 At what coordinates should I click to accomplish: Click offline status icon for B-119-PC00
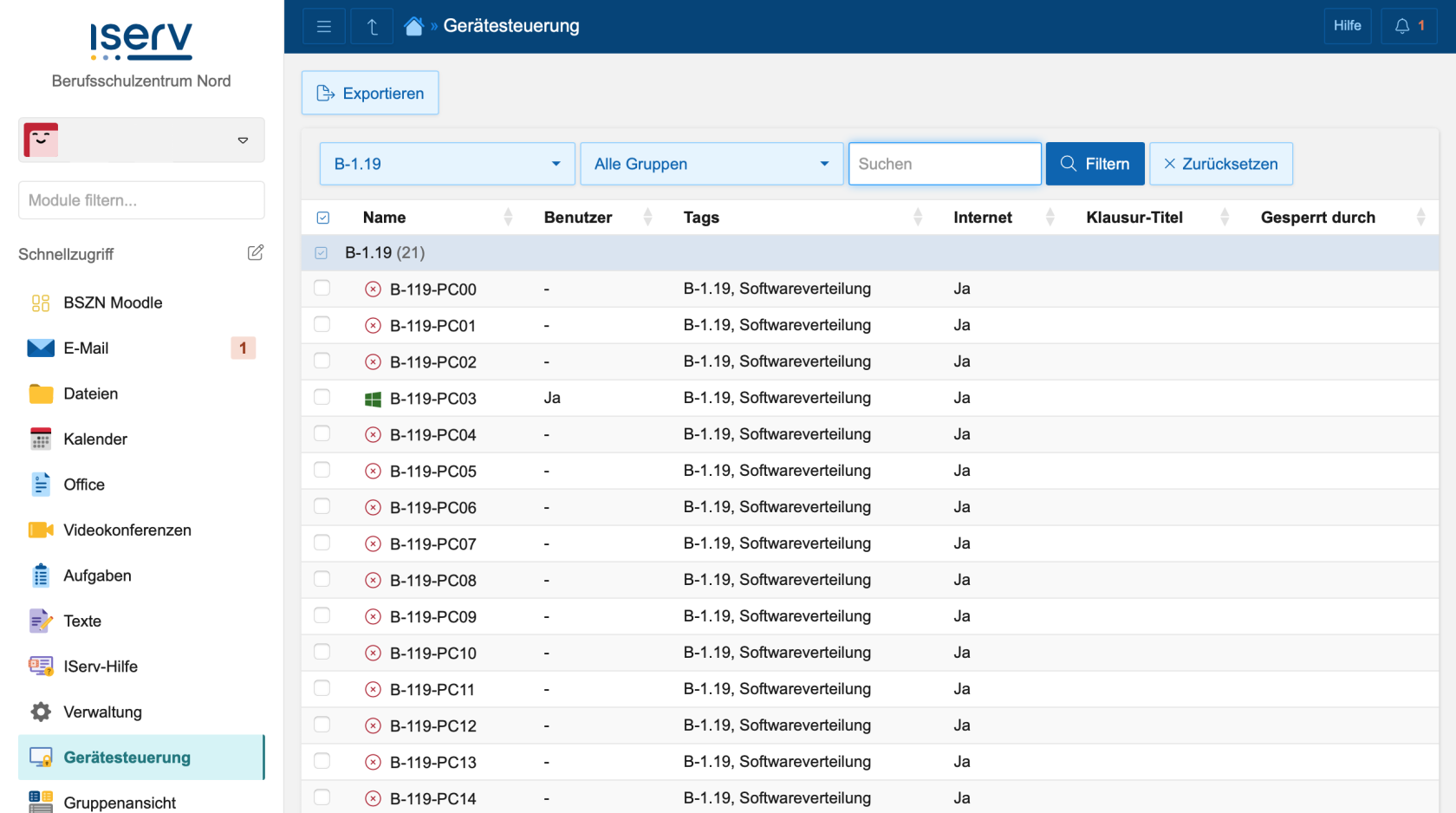[373, 289]
